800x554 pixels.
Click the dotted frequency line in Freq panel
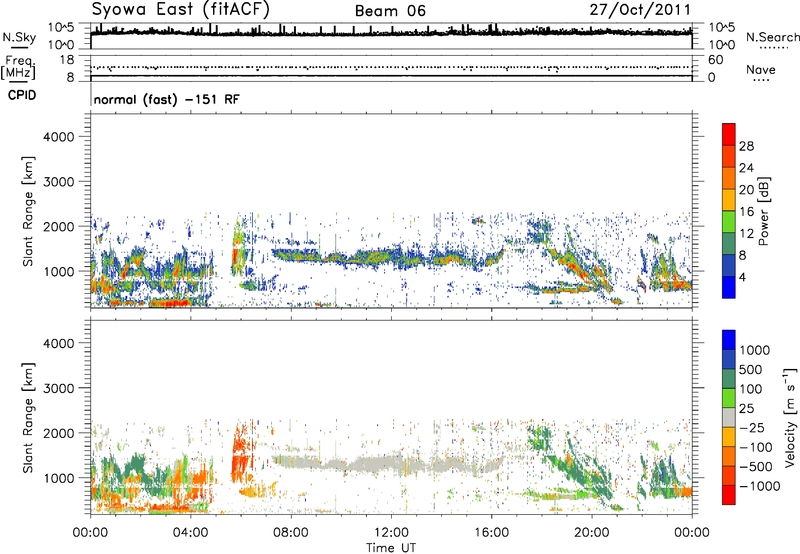point(391,67)
